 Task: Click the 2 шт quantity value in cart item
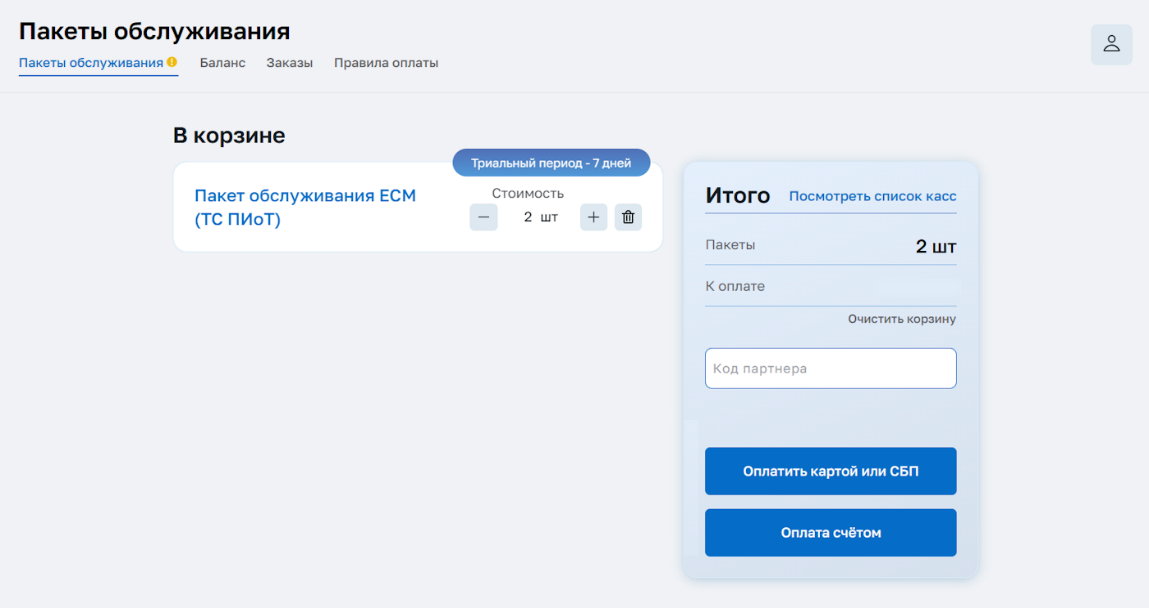point(540,217)
